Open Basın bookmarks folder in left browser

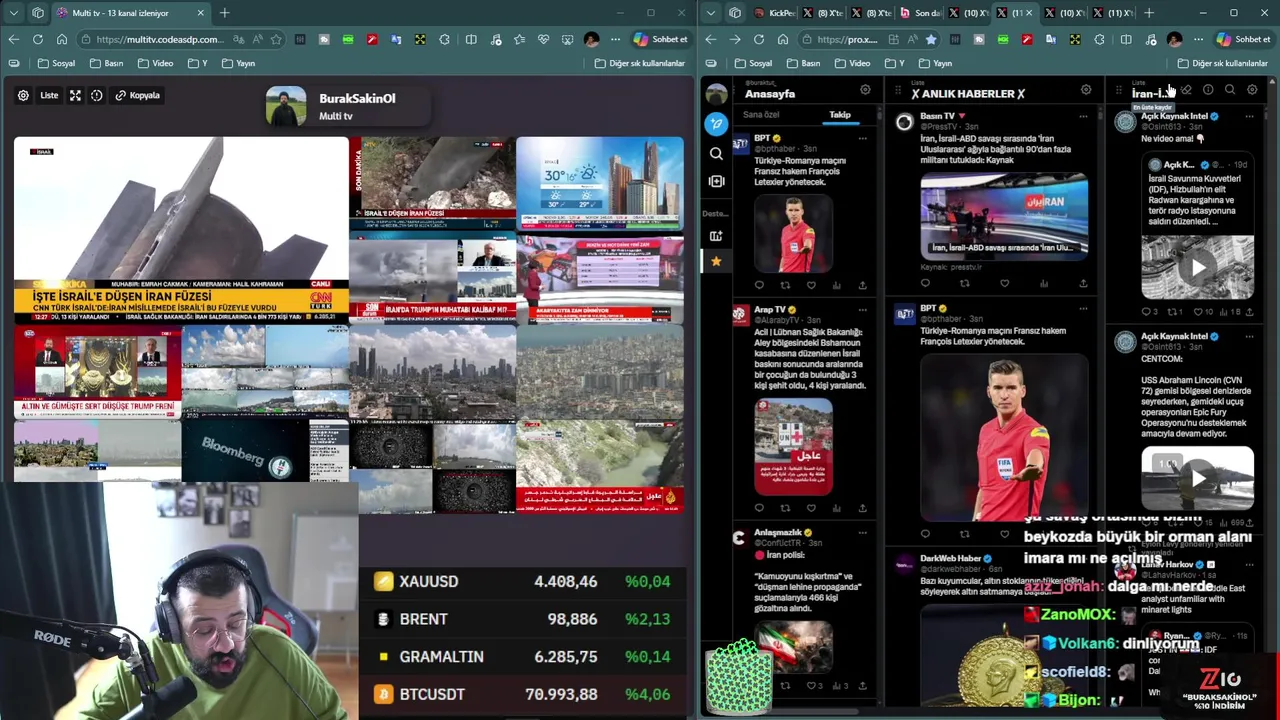pos(106,63)
